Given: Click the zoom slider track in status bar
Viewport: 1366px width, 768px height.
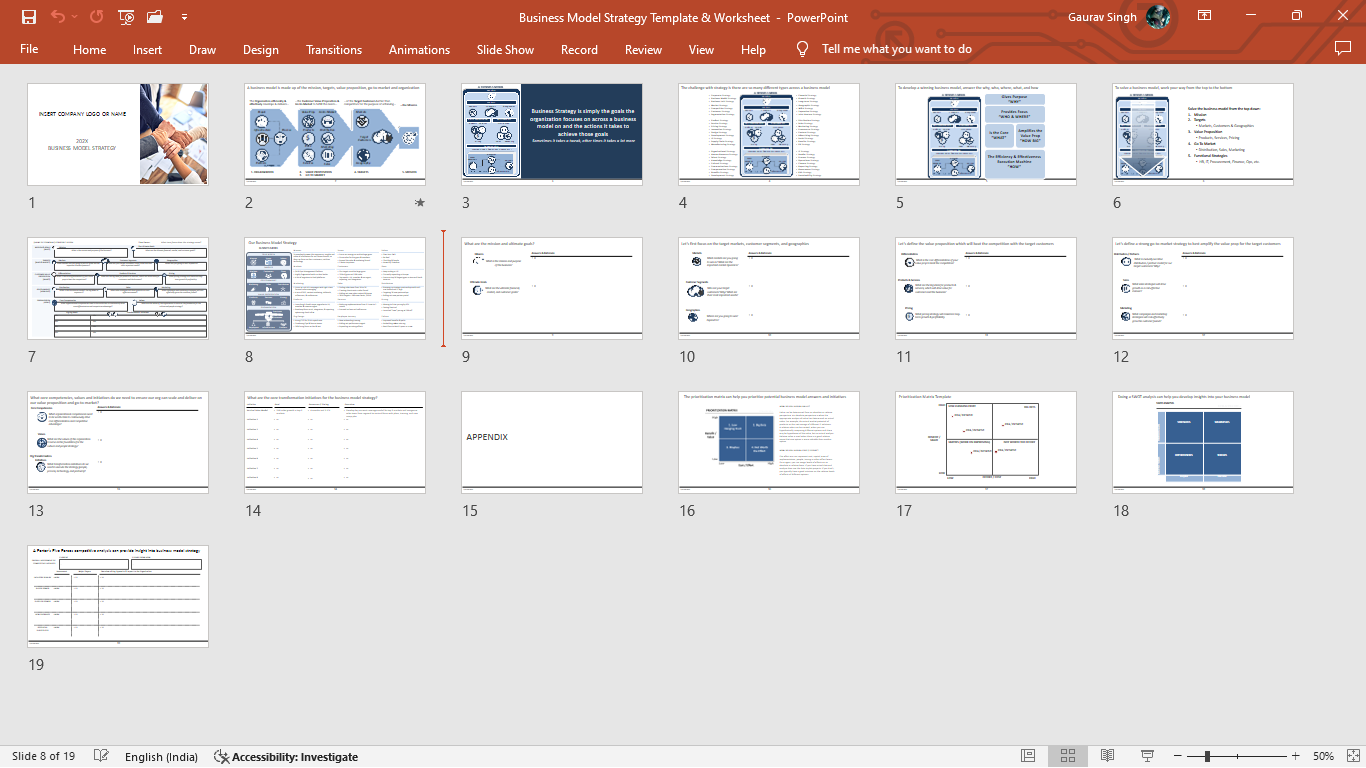Looking at the screenshot, I should (x=1239, y=756).
